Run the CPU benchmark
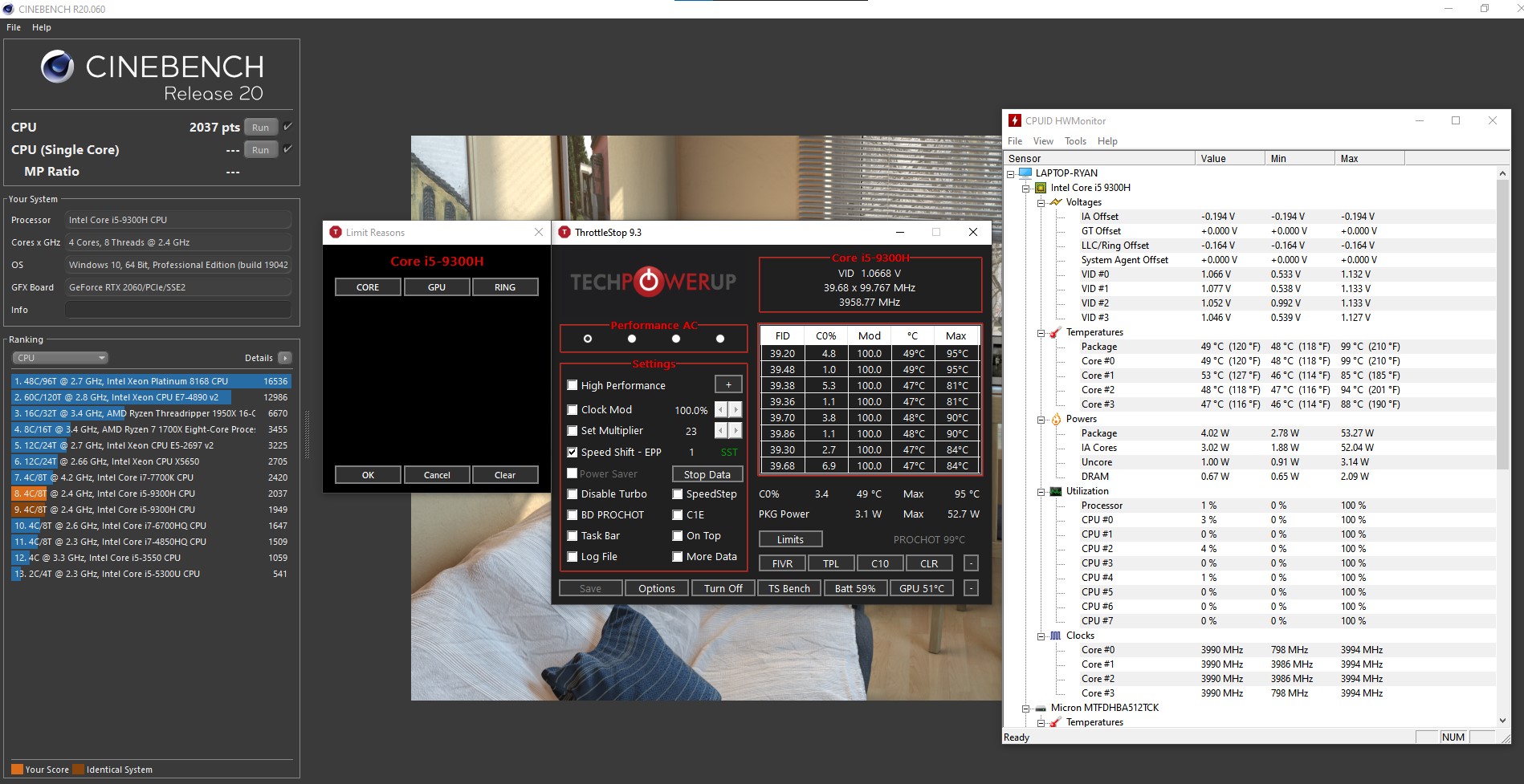 (x=261, y=127)
